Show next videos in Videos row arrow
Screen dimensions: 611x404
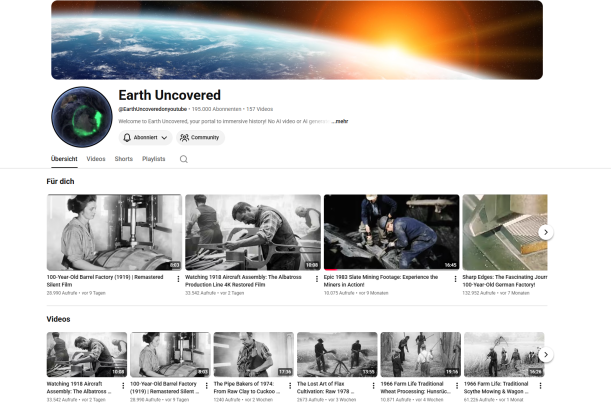coord(546,355)
